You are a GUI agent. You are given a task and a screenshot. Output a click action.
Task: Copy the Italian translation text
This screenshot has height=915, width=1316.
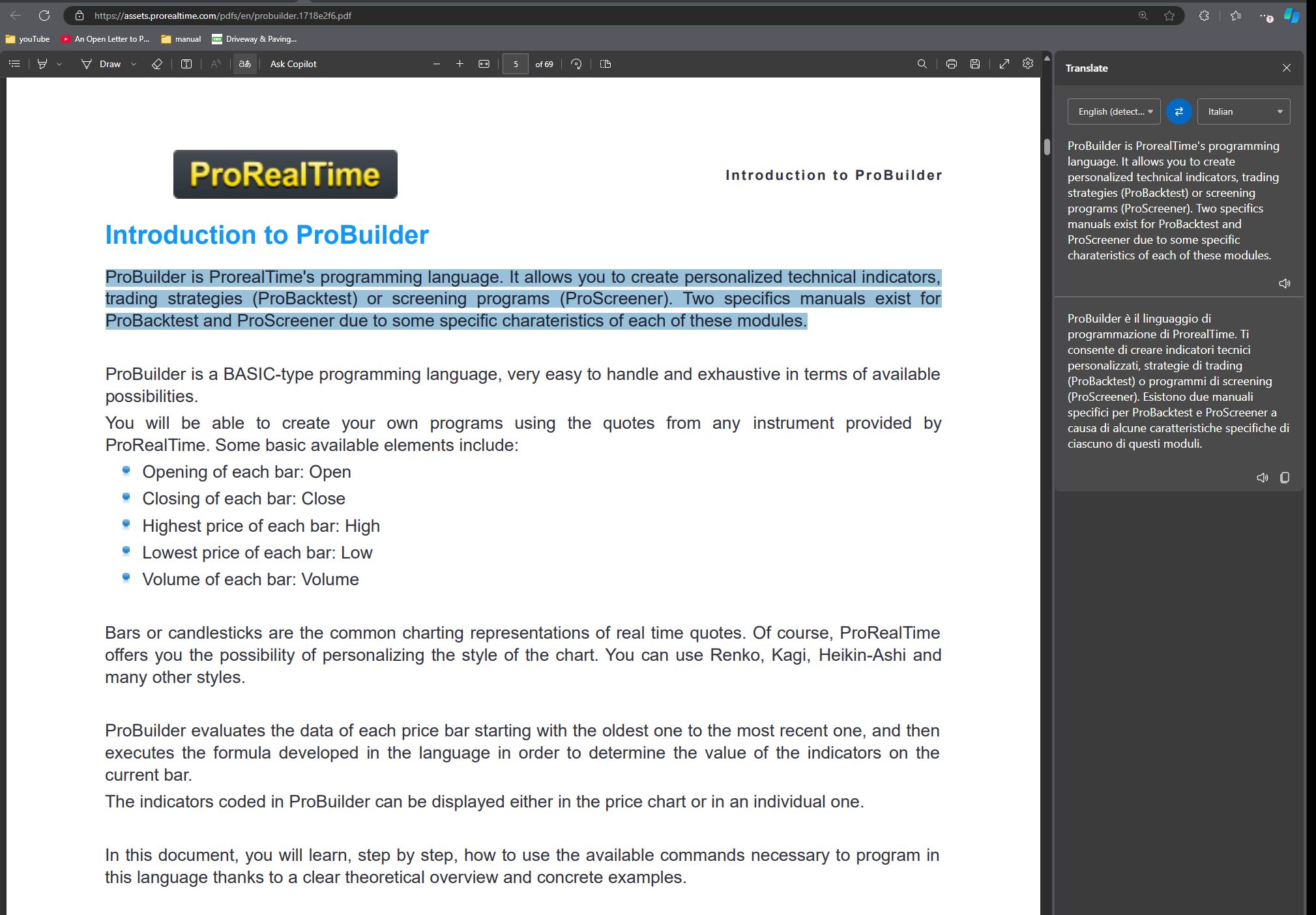tap(1285, 478)
